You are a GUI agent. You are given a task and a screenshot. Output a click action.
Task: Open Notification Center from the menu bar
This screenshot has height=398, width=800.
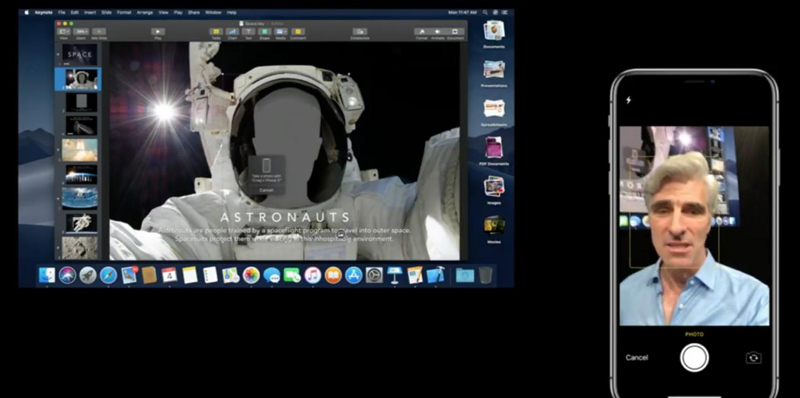504,12
